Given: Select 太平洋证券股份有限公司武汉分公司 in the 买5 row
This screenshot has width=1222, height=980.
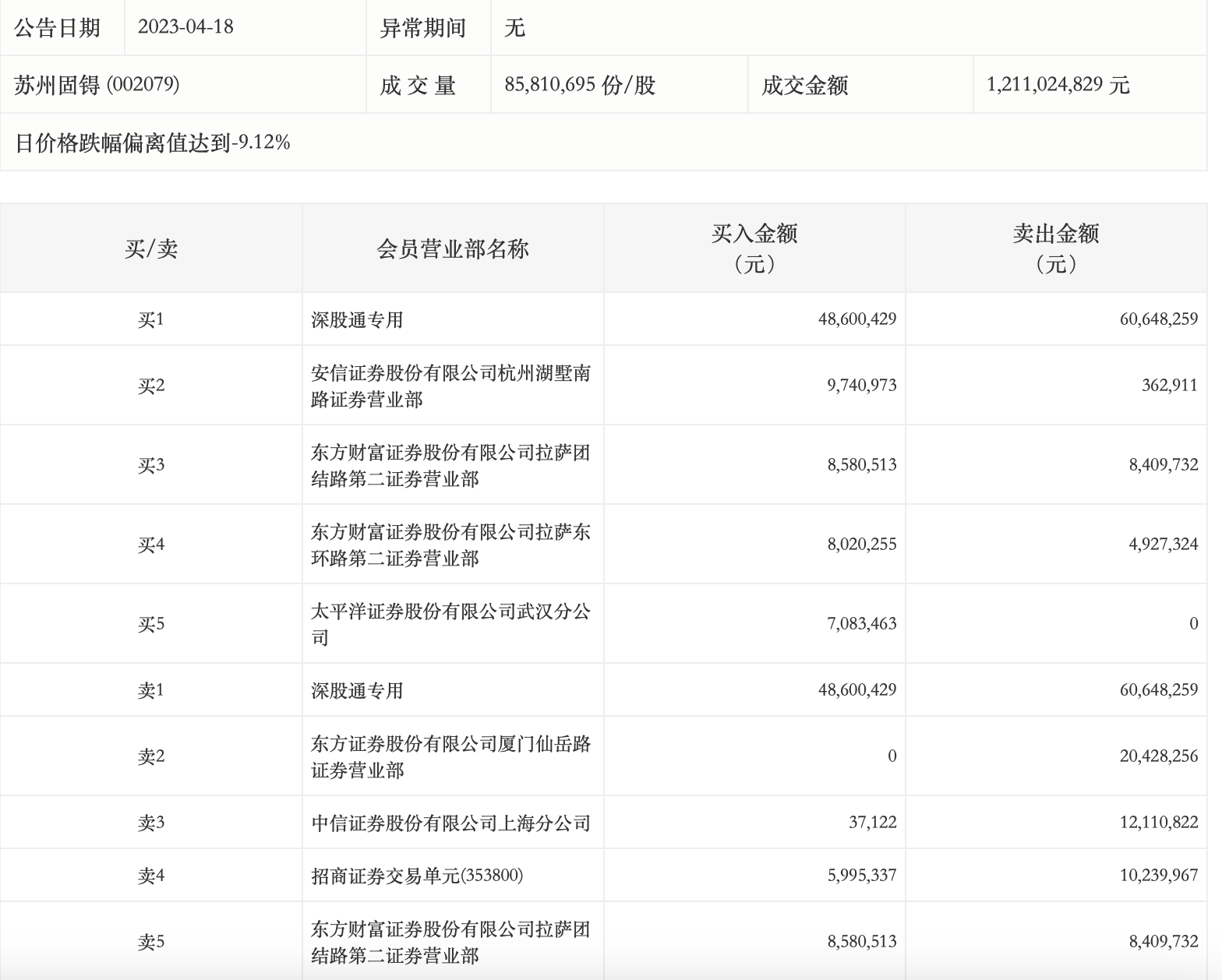Looking at the screenshot, I should 450,625.
